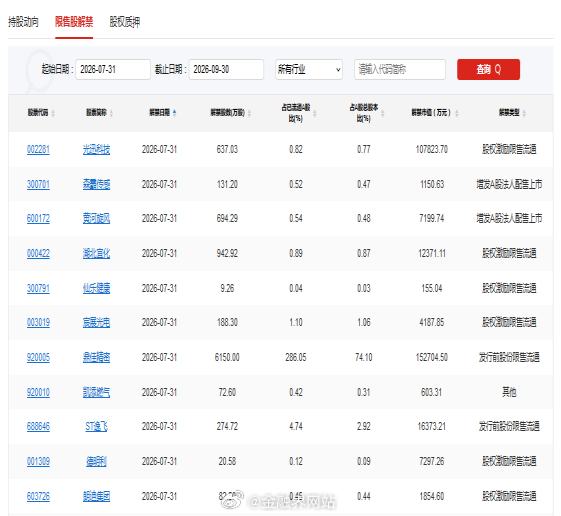Viewport: 561px width, 516px height.
Task: Open stock code 920005 link
Action: click(x=38, y=357)
